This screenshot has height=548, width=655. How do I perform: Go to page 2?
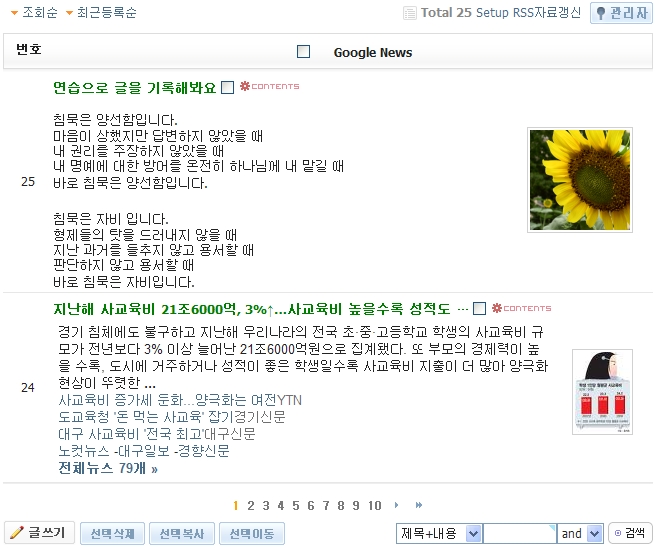click(251, 506)
